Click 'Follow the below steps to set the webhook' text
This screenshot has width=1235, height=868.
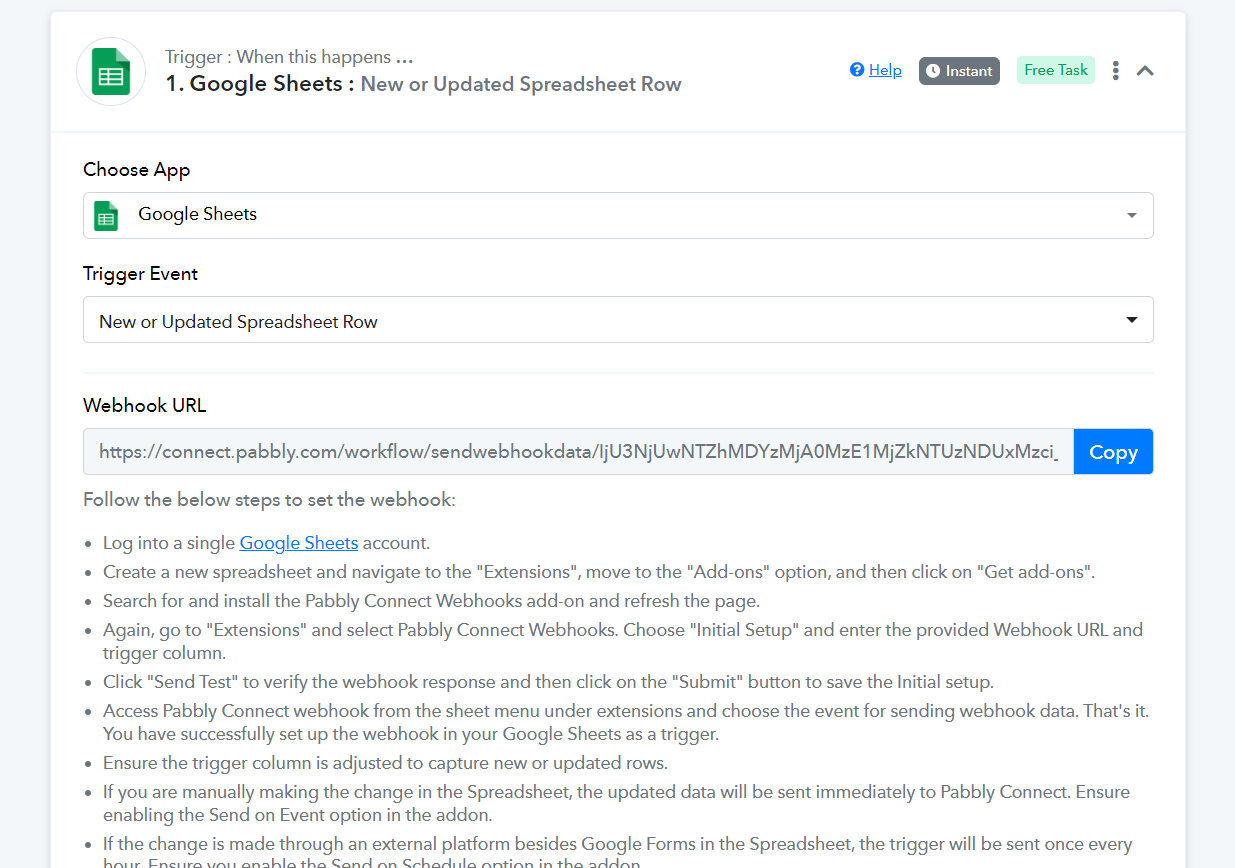coord(269,499)
